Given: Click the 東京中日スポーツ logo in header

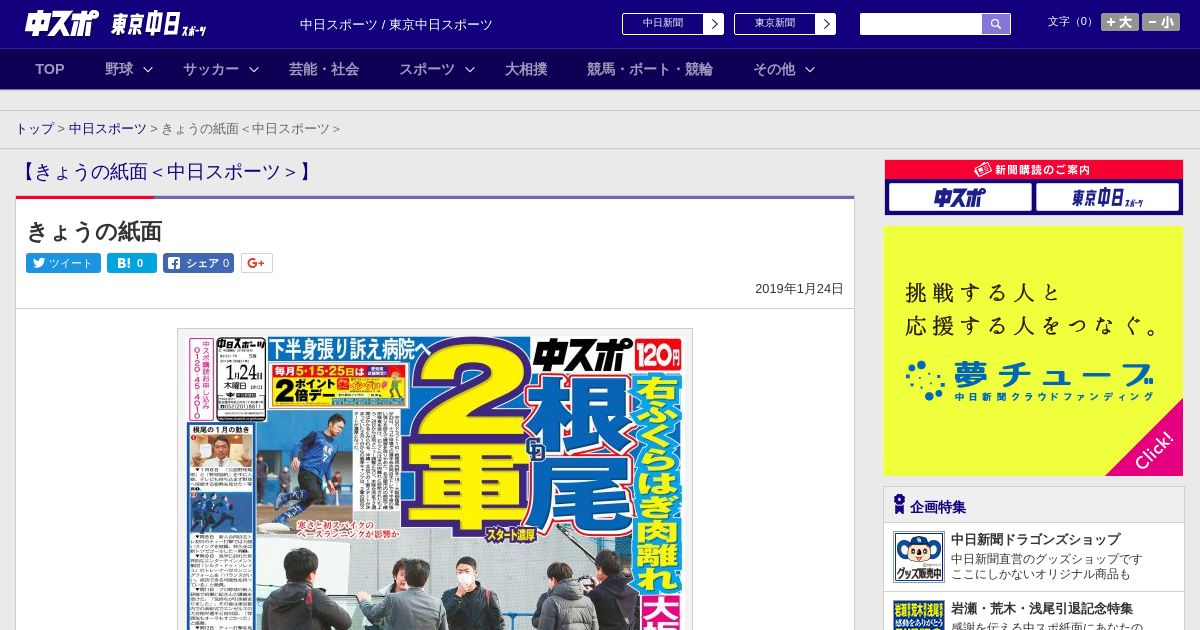Looking at the screenshot, I should (x=159, y=24).
